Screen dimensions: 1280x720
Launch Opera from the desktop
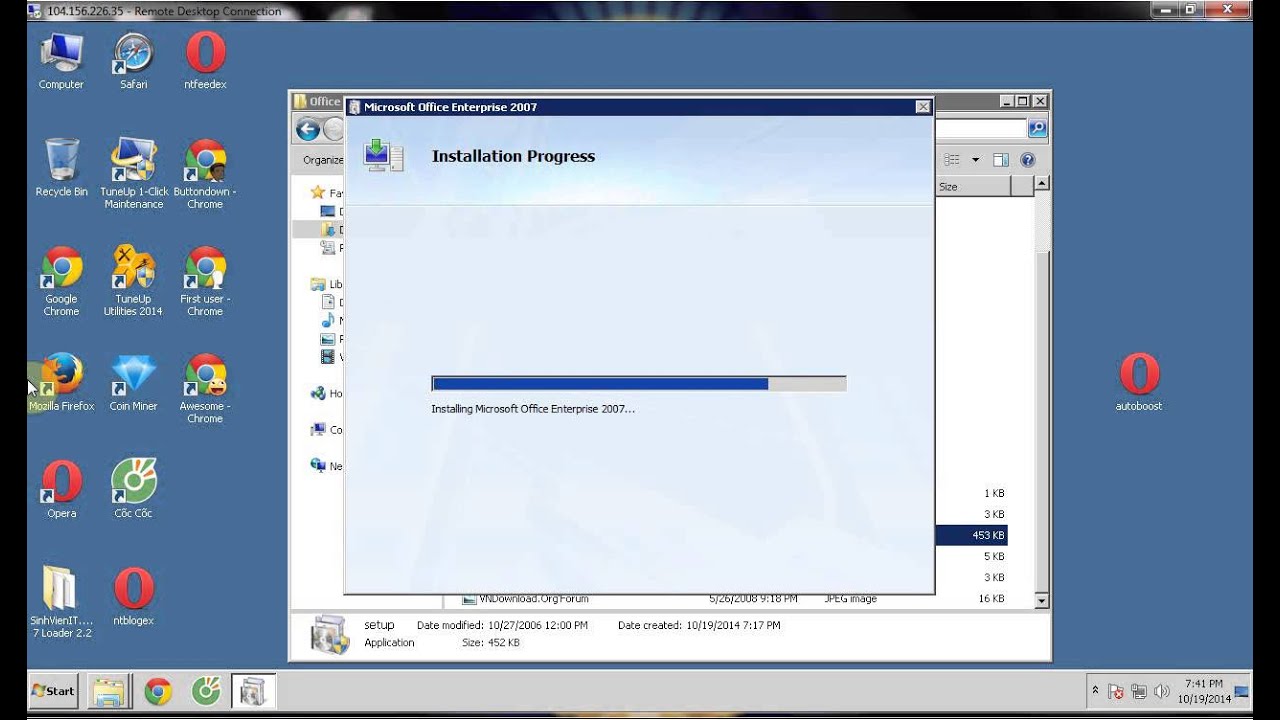pos(61,489)
